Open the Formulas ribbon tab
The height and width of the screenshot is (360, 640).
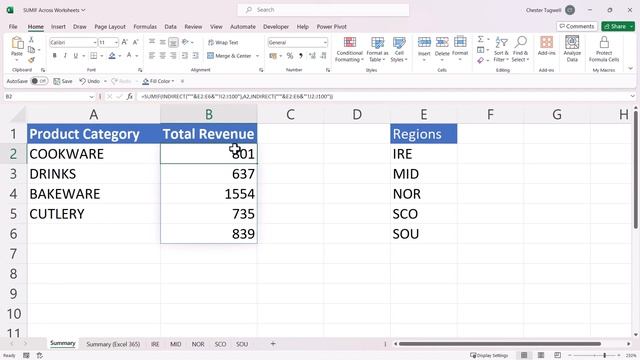pos(145,27)
